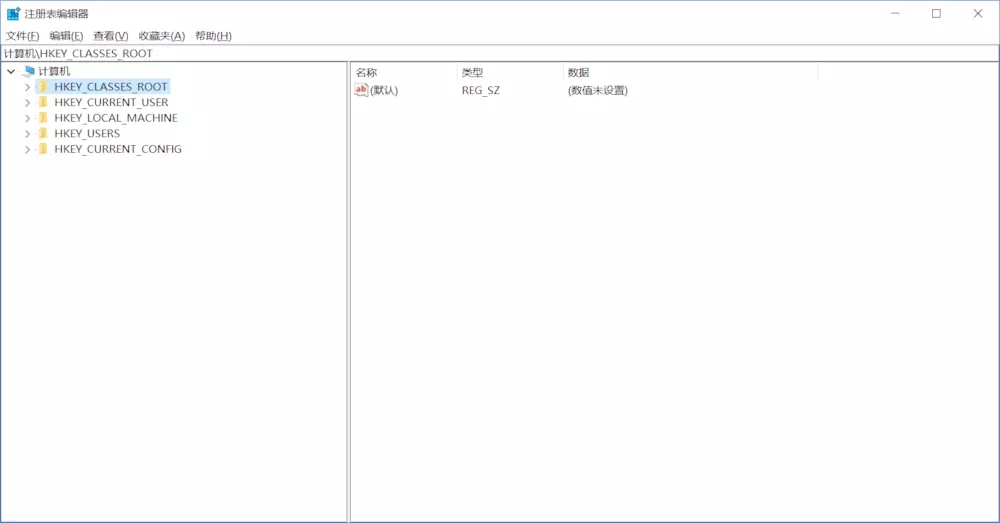Click the (数值未设置) data cell

pos(598,91)
